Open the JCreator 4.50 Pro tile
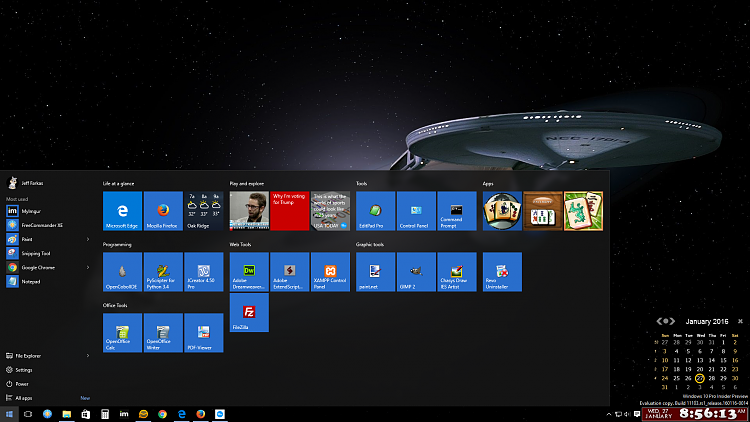 (x=204, y=272)
